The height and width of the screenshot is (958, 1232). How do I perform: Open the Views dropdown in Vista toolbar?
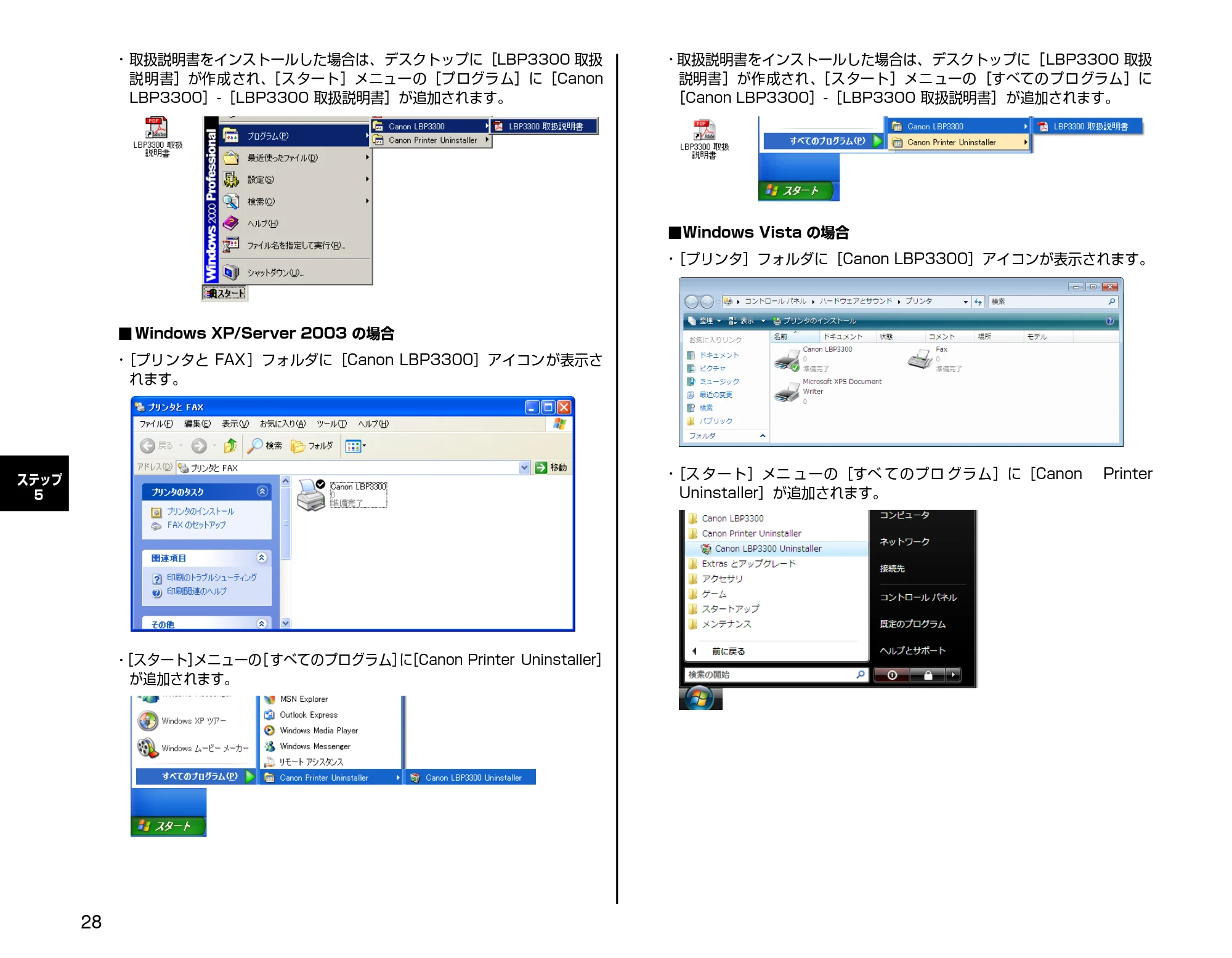click(747, 321)
